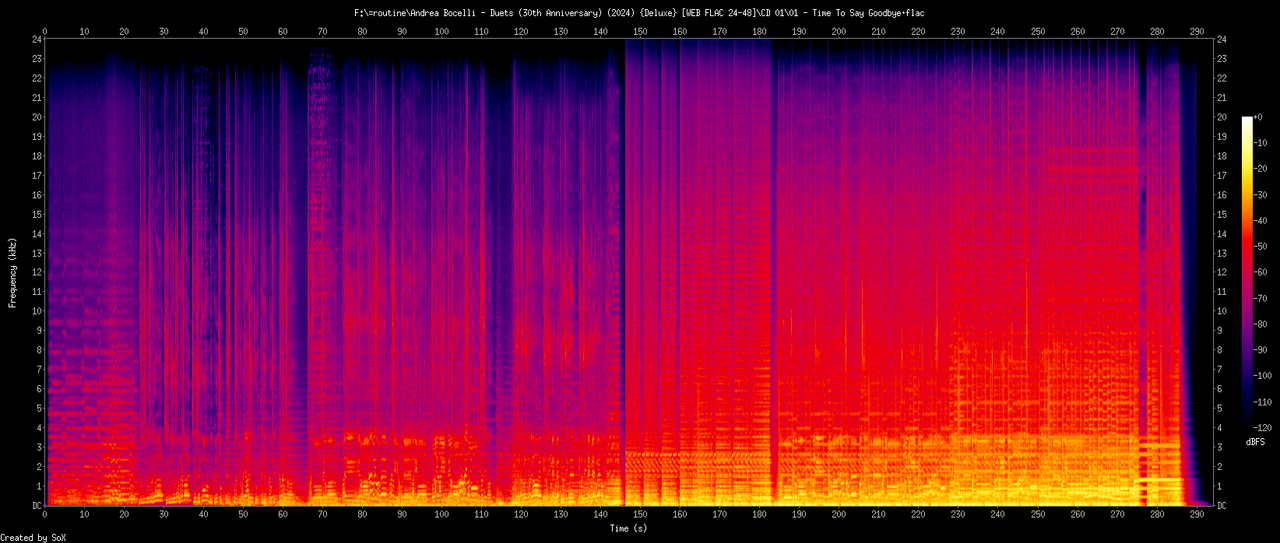
Task: Click the '24' tick on right frequency axis
Action: pos(1223,39)
